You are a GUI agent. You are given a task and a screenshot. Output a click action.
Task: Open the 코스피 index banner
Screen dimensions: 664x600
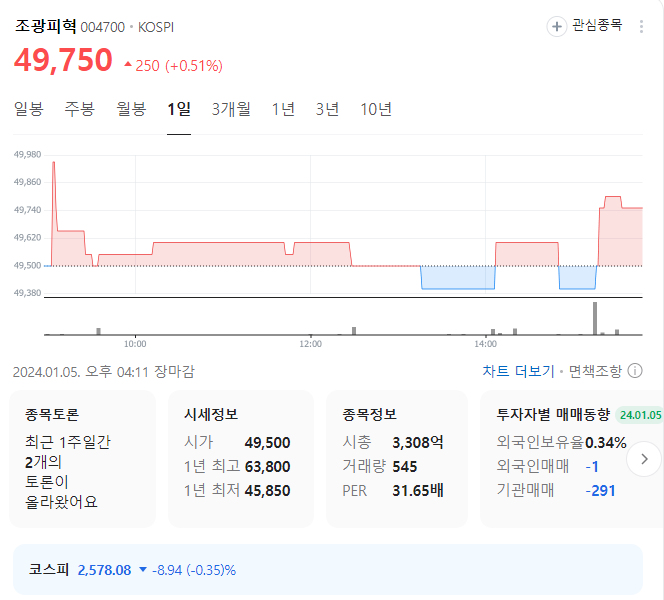328,570
